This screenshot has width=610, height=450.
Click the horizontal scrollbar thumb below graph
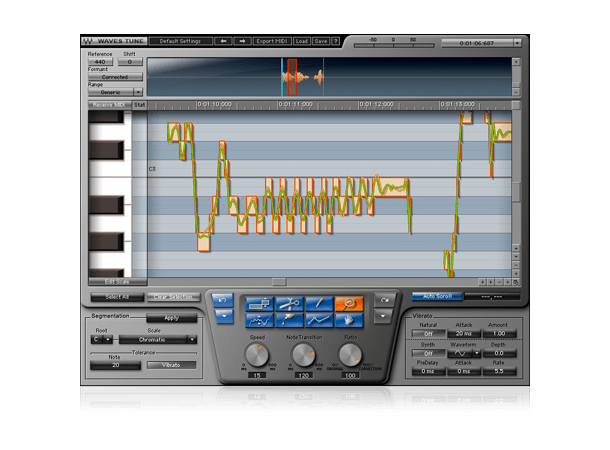click(279, 282)
